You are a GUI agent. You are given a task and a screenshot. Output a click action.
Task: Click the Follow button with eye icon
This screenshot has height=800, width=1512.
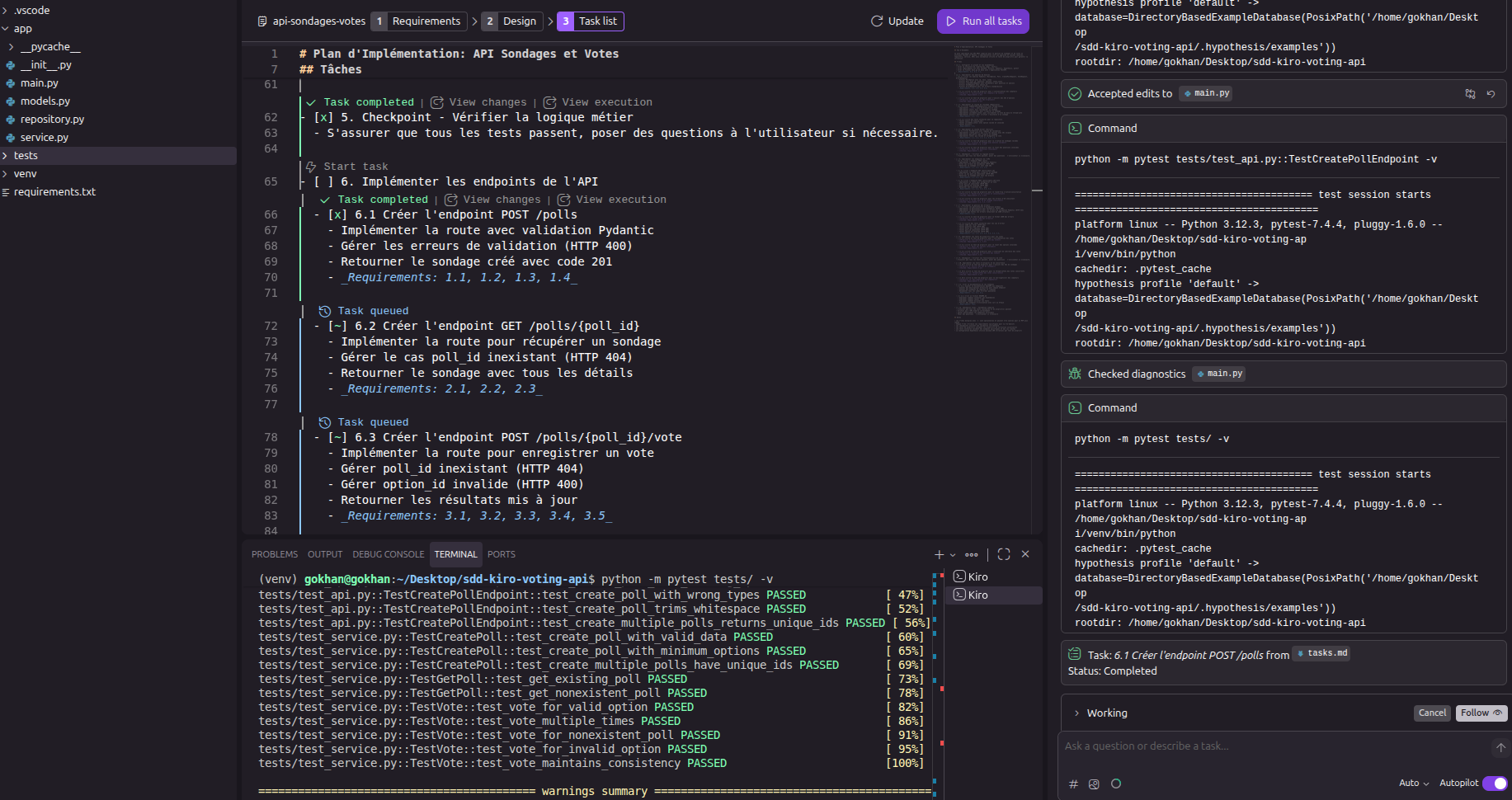click(1481, 713)
